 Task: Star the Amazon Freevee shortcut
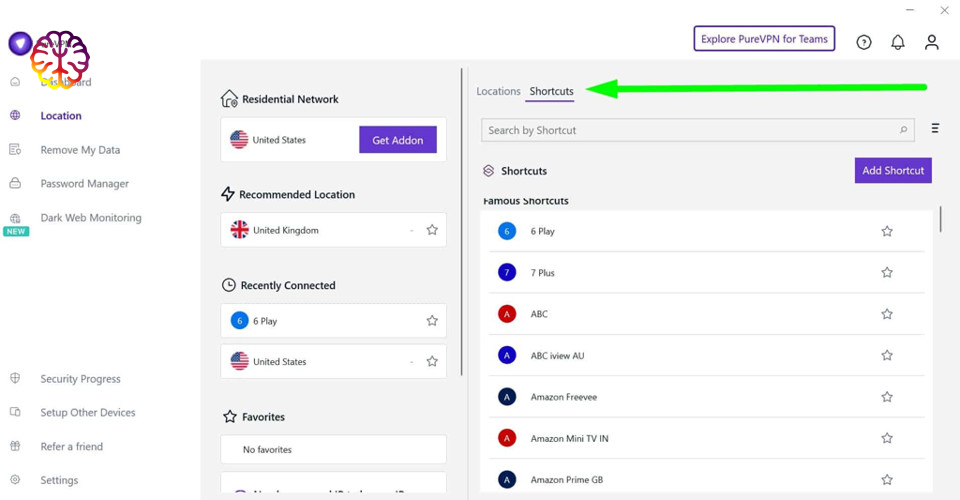pyautogui.click(x=887, y=397)
